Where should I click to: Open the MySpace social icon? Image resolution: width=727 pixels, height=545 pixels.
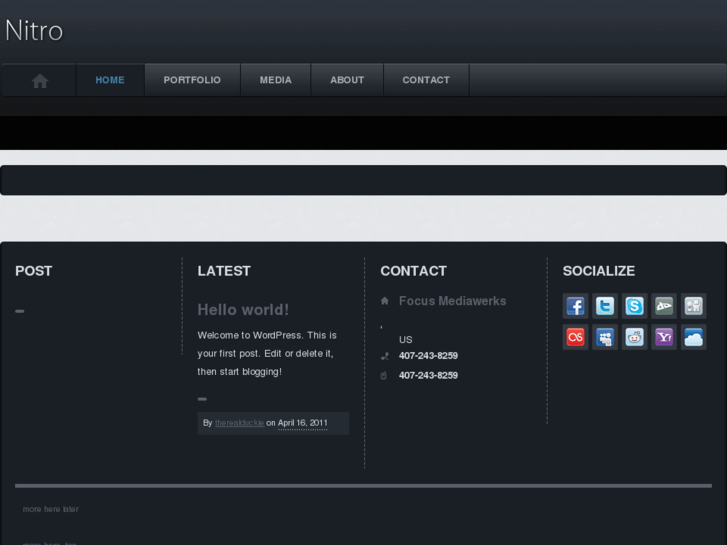605,337
